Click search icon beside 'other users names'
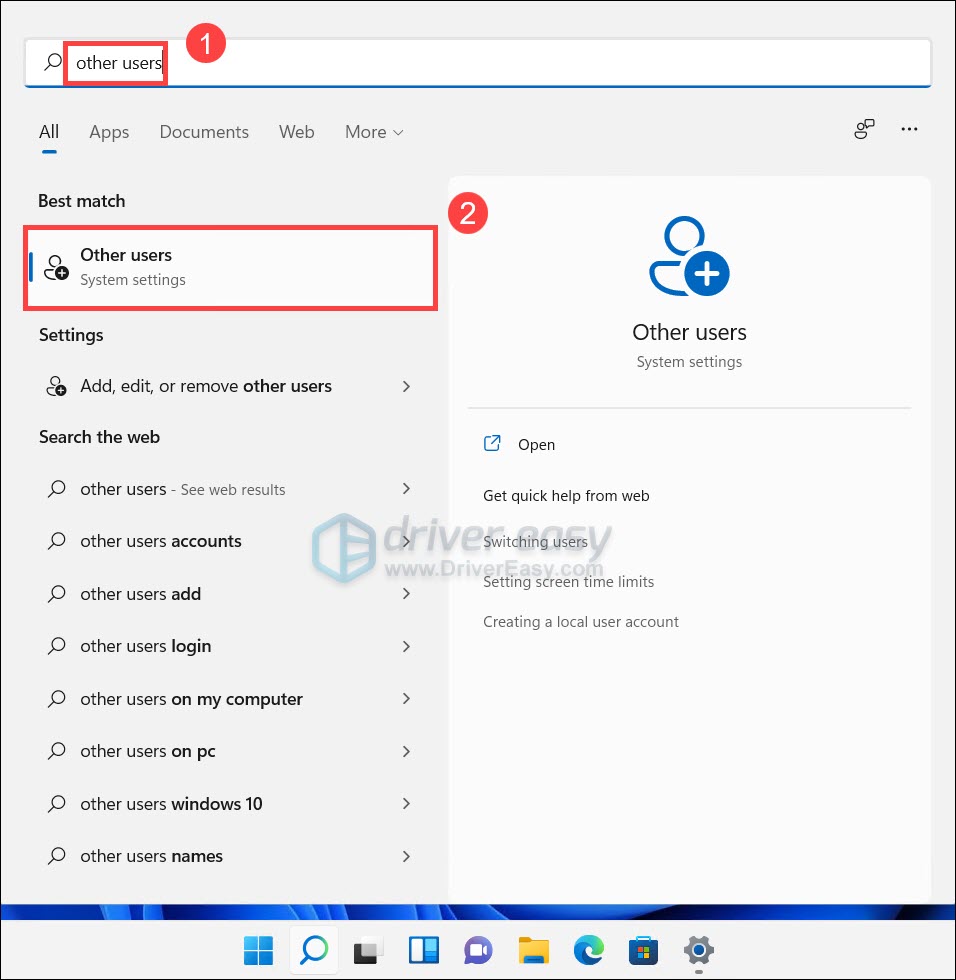This screenshot has height=980, width=956. (56, 856)
